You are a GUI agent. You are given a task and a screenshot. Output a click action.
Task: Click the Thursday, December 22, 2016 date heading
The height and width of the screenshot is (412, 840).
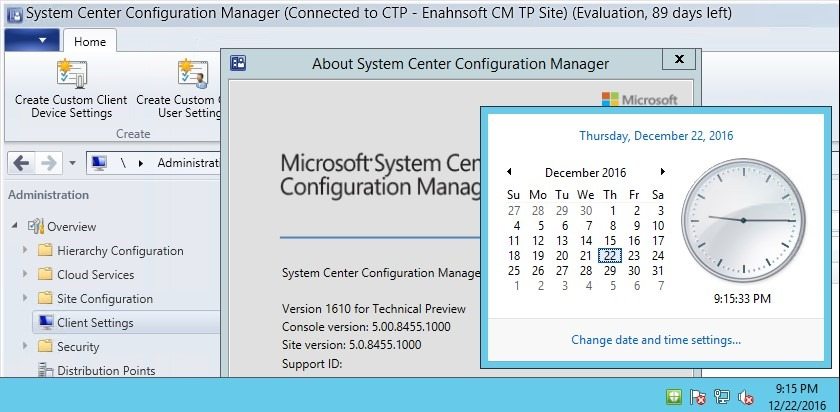[x=656, y=136]
